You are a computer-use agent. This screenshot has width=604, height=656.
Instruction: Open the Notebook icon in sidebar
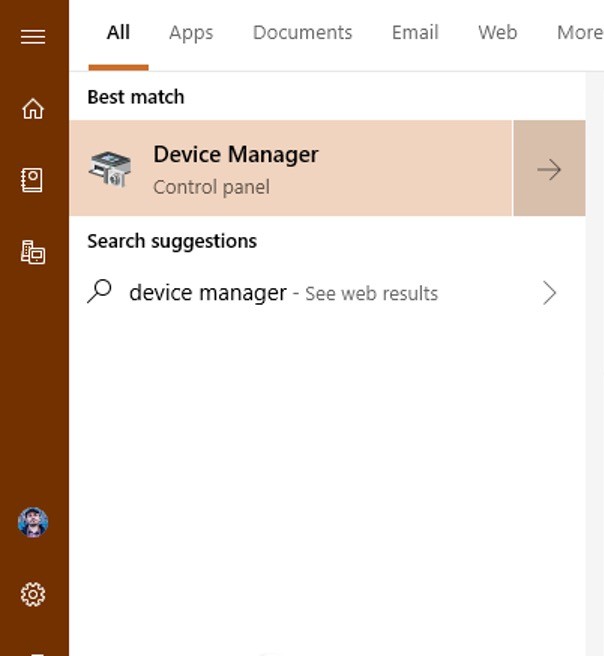[x=32, y=180]
